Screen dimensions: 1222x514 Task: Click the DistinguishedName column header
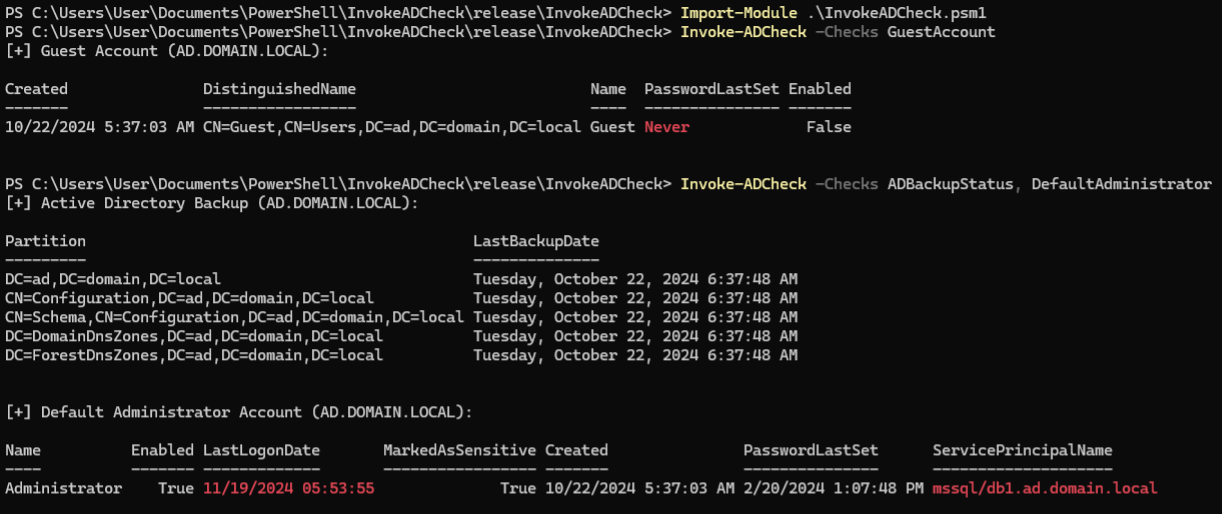click(x=279, y=89)
